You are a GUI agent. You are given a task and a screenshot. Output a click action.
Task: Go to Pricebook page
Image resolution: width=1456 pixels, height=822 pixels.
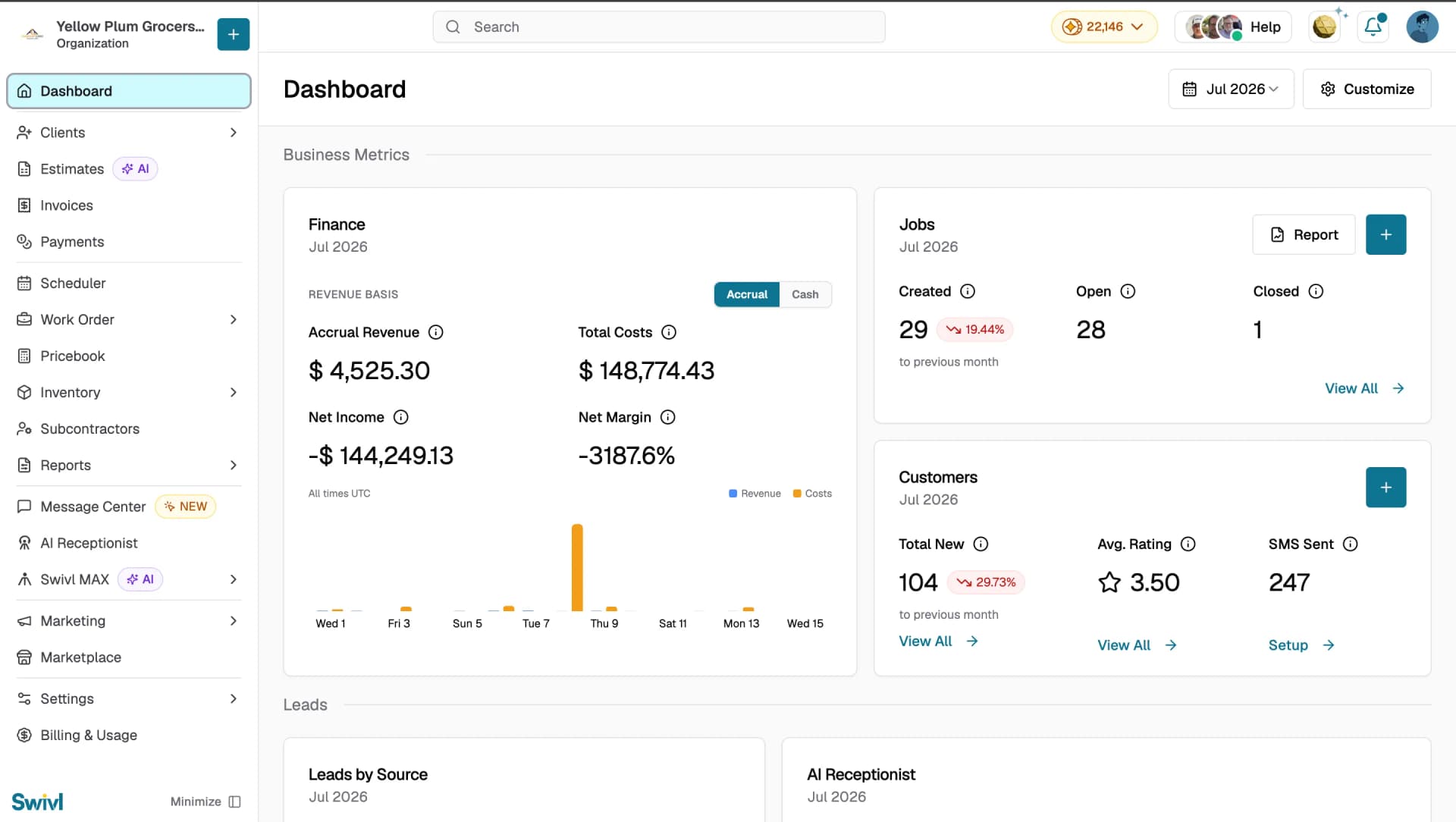point(129,356)
